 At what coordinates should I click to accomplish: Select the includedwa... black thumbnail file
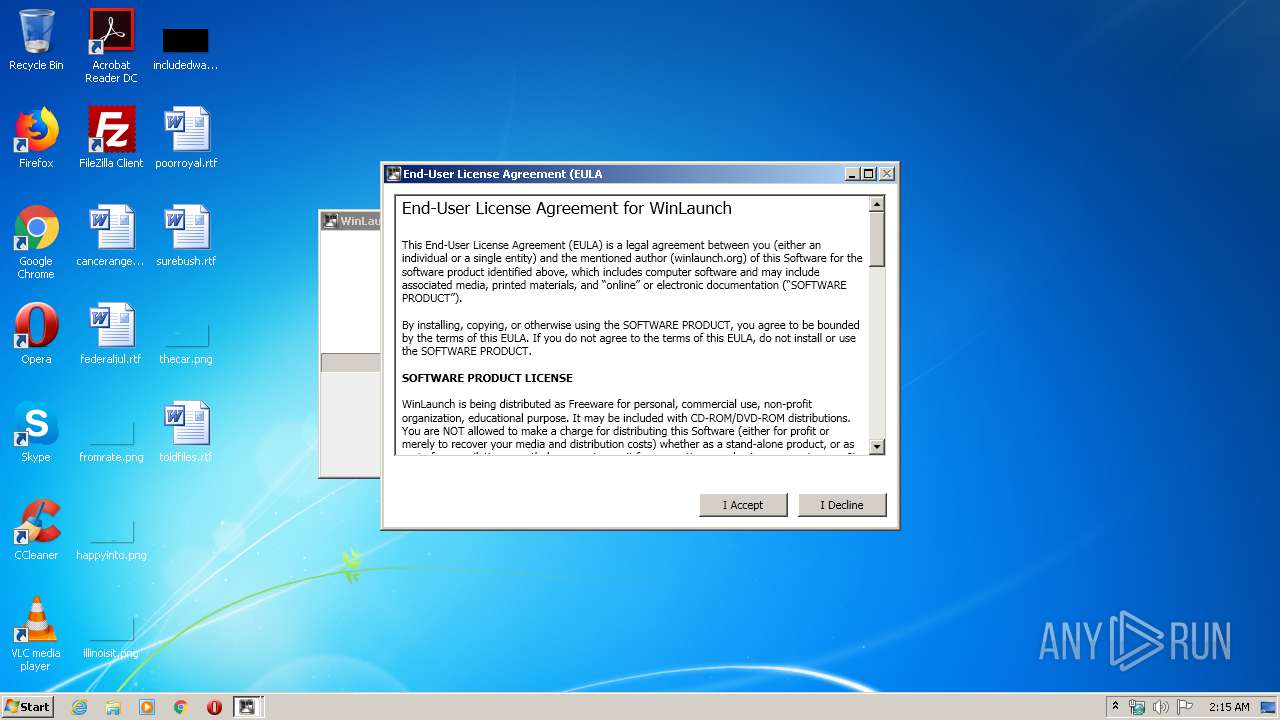tap(185, 48)
